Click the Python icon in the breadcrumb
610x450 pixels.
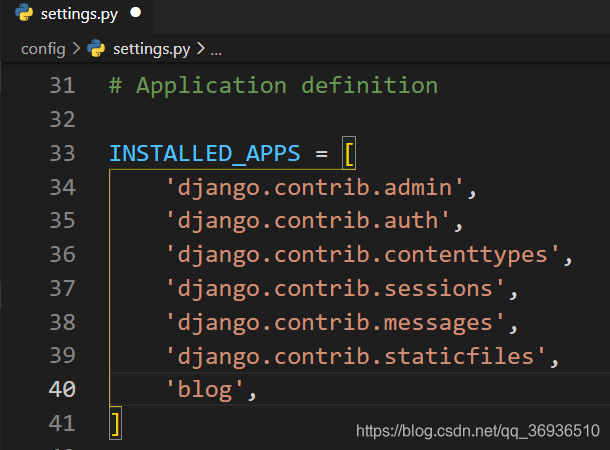click(x=96, y=49)
